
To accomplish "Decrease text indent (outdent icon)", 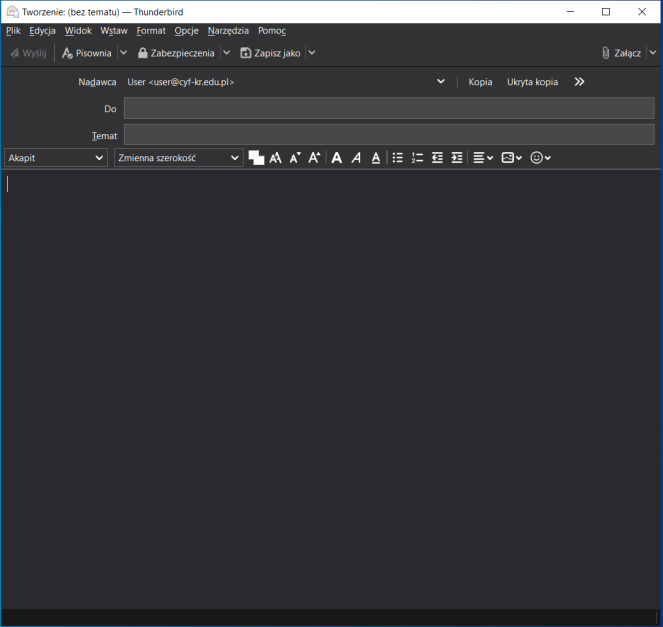I will click(437, 158).
